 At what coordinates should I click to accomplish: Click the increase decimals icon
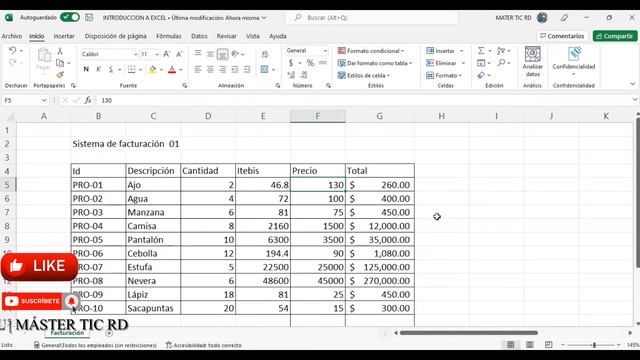pos(291,75)
